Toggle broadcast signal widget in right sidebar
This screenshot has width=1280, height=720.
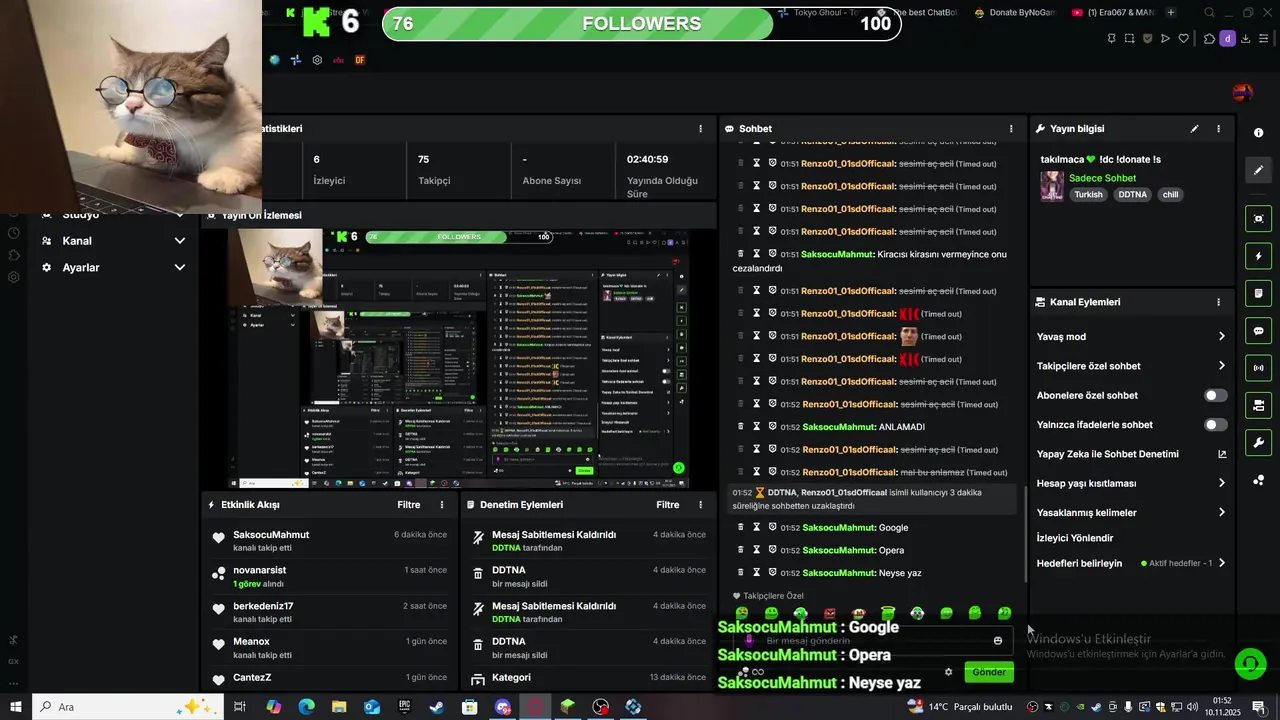coord(1259,368)
